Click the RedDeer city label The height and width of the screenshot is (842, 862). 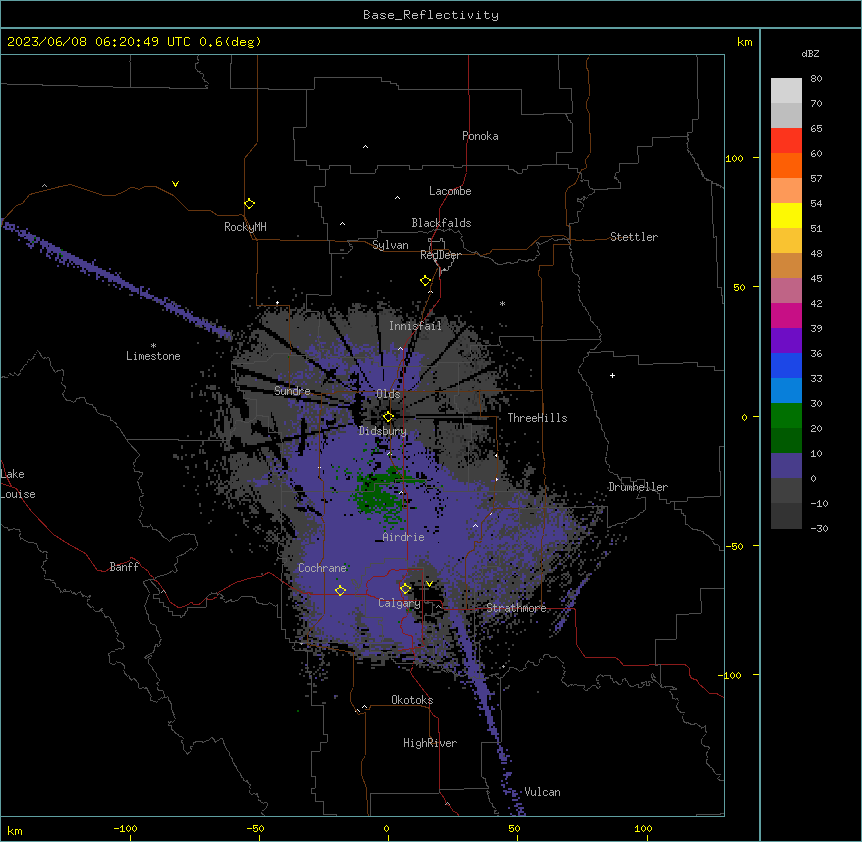[440, 255]
